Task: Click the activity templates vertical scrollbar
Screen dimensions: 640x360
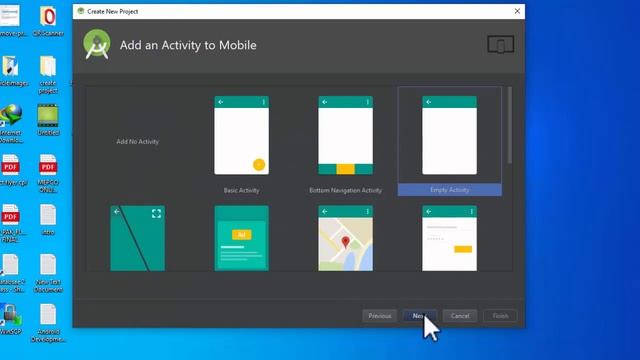Action: point(509,125)
